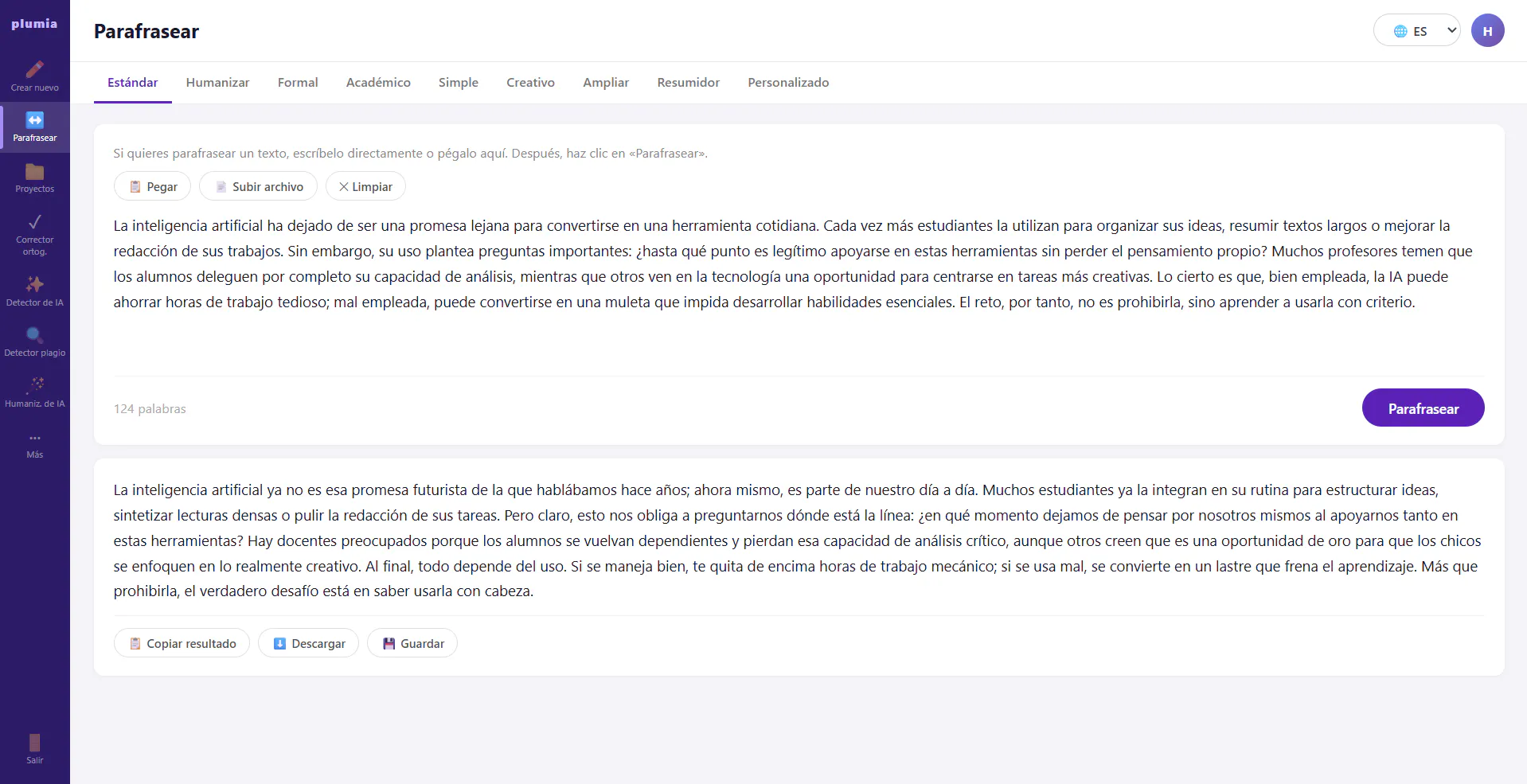Switch to the Formal tab
This screenshot has width=1527, height=784.
[x=298, y=83]
